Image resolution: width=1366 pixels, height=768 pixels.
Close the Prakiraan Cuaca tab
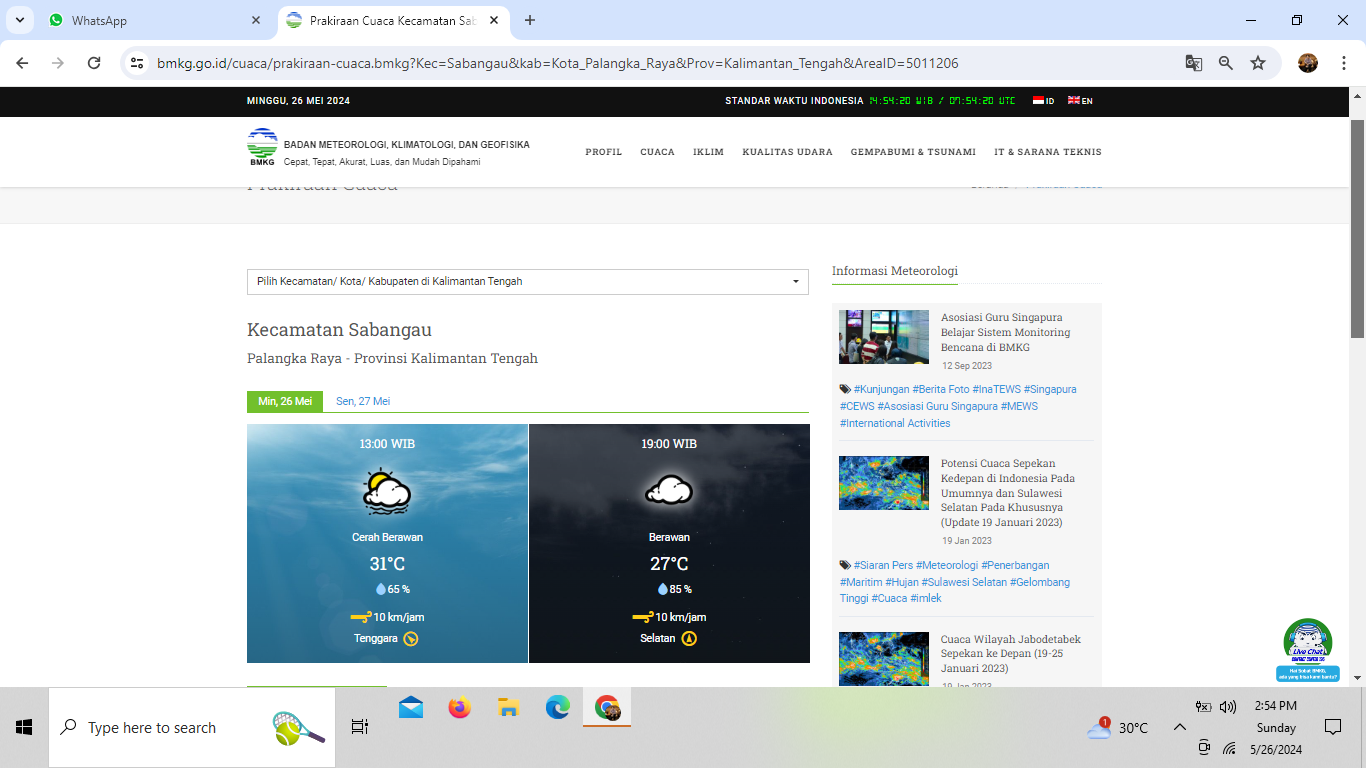tap(494, 20)
